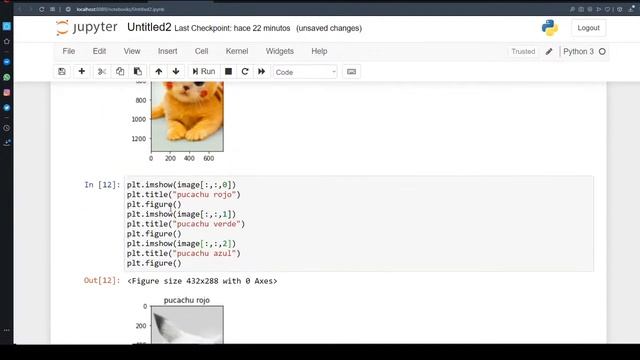Viewport: 640px width, 360px height.
Task: Interrupt the kernel with the stop icon
Action: tap(229, 72)
